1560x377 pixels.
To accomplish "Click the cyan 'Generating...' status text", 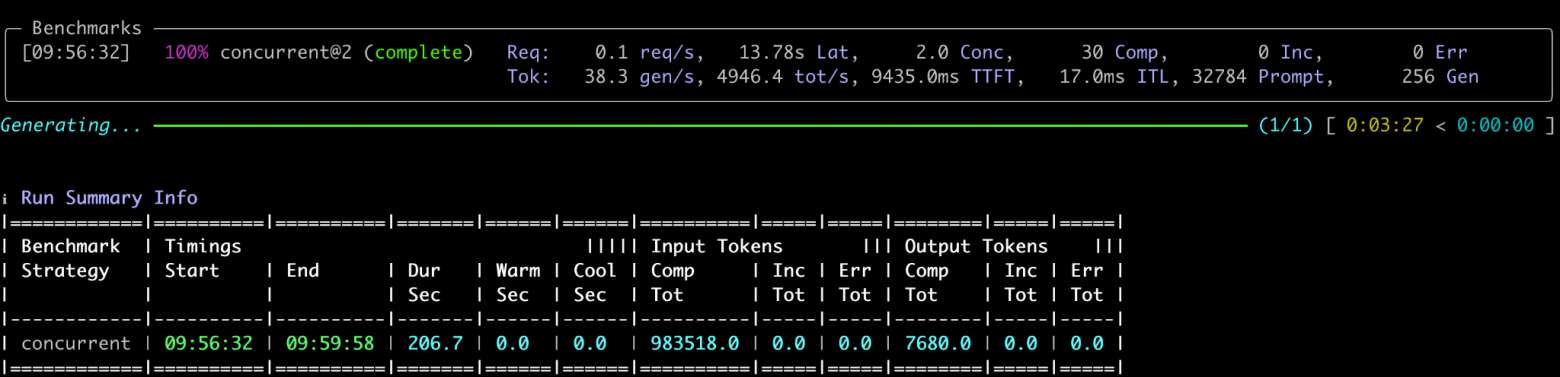I will point(71,126).
